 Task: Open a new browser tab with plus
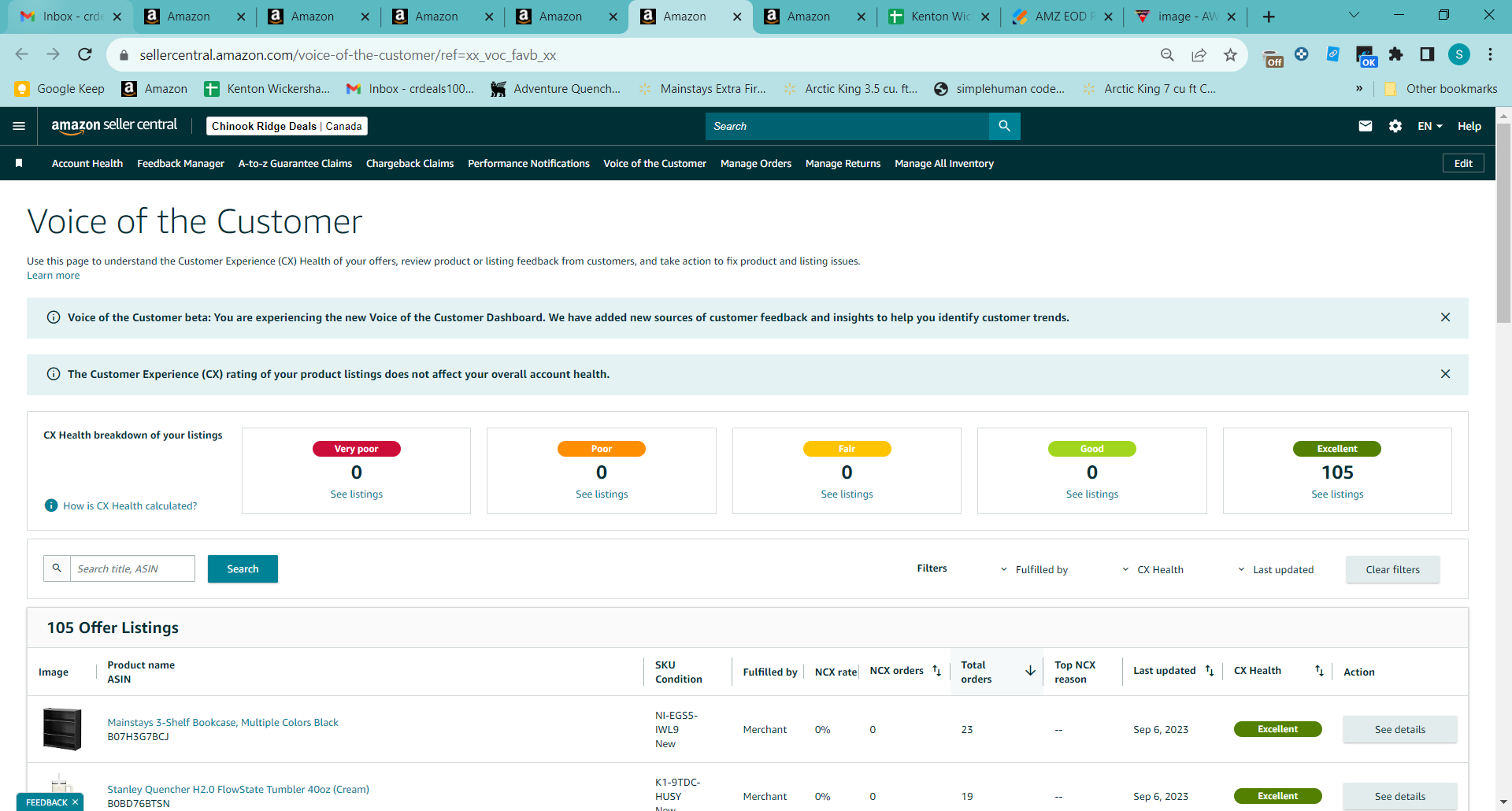click(1269, 17)
